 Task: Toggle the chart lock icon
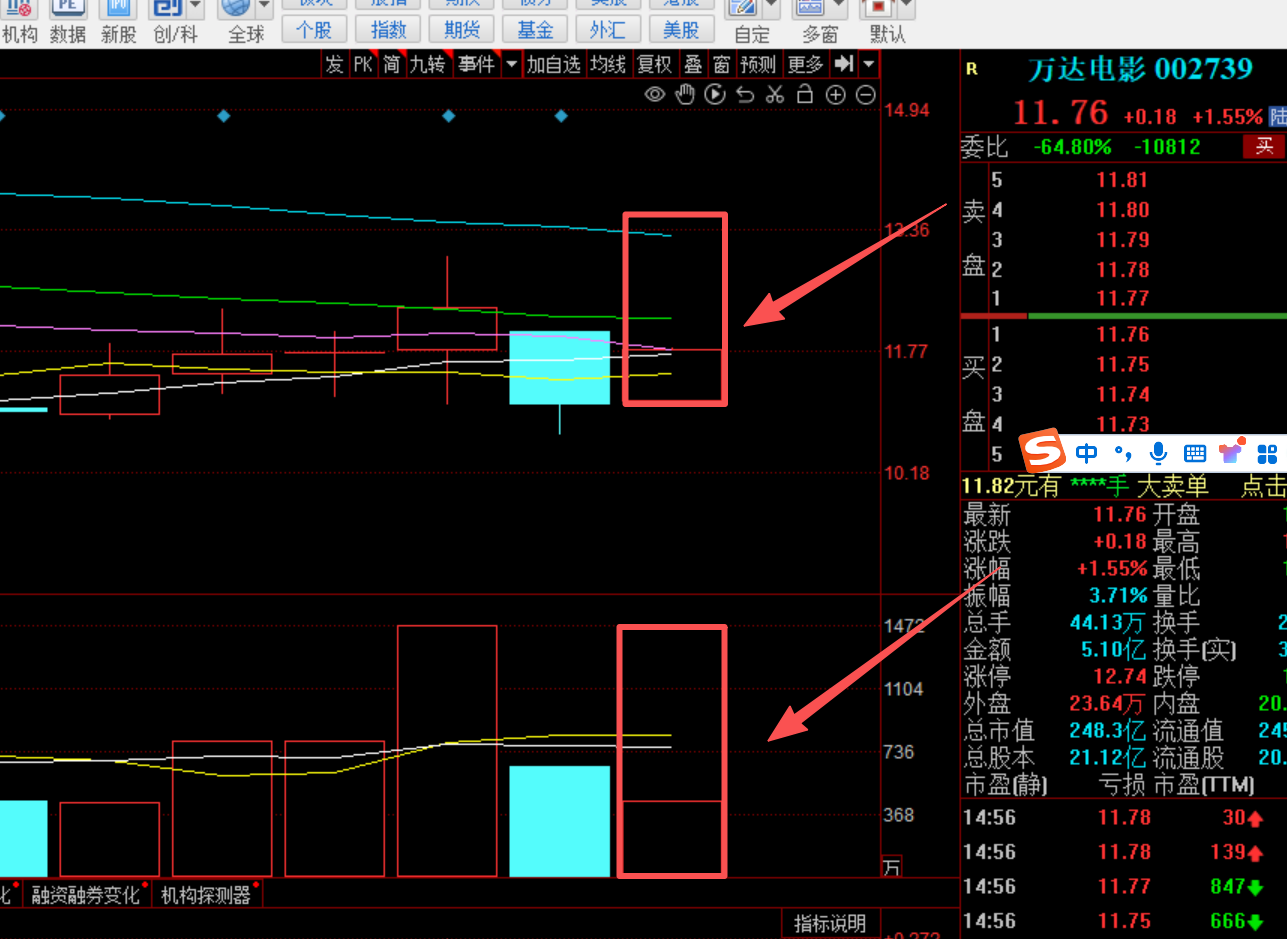pyautogui.click(x=805, y=95)
